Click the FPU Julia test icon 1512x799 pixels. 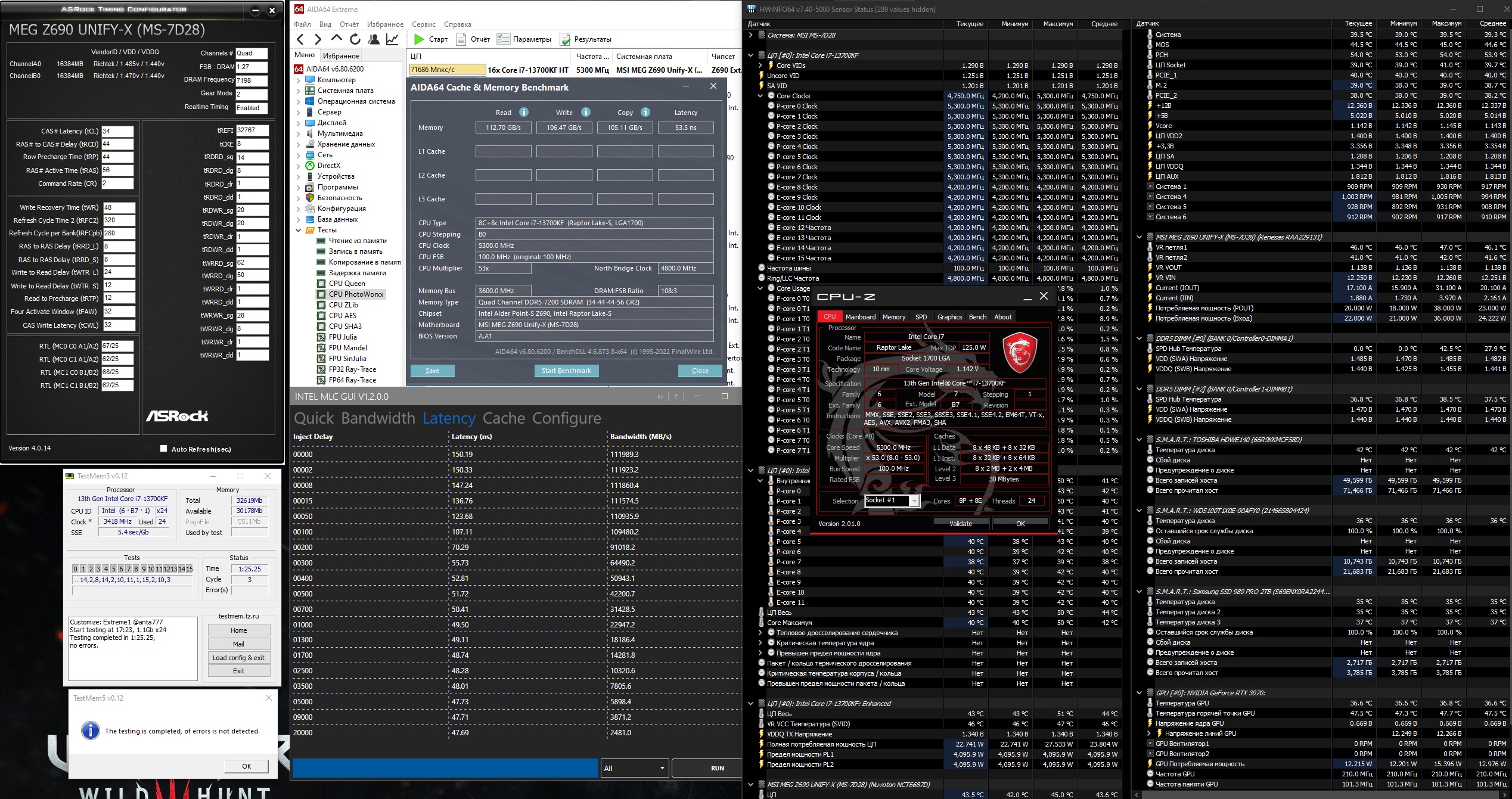[321, 337]
